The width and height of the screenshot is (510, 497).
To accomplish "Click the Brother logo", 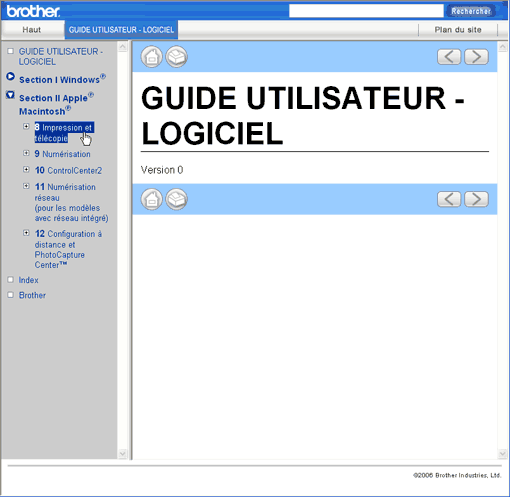I will tap(33, 11).
